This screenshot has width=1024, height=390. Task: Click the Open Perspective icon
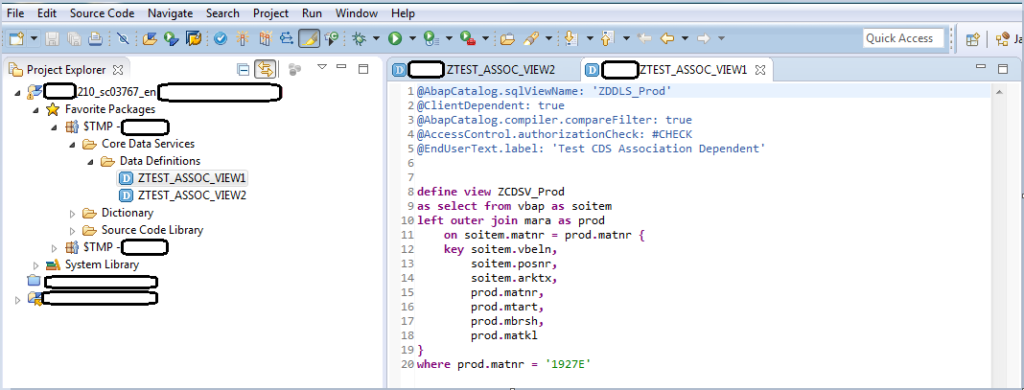972,39
